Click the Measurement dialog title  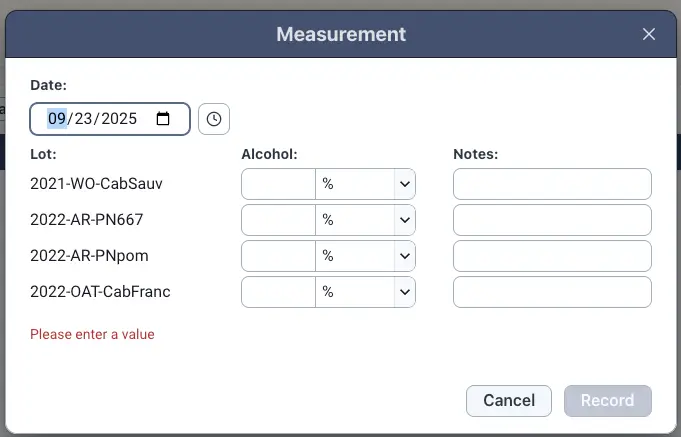point(341,34)
